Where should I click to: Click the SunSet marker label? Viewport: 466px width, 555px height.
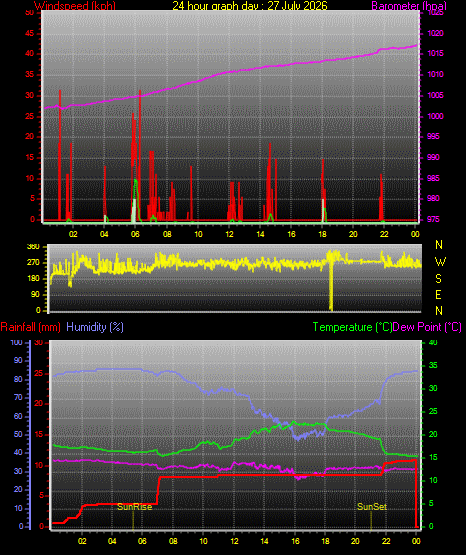point(372,507)
